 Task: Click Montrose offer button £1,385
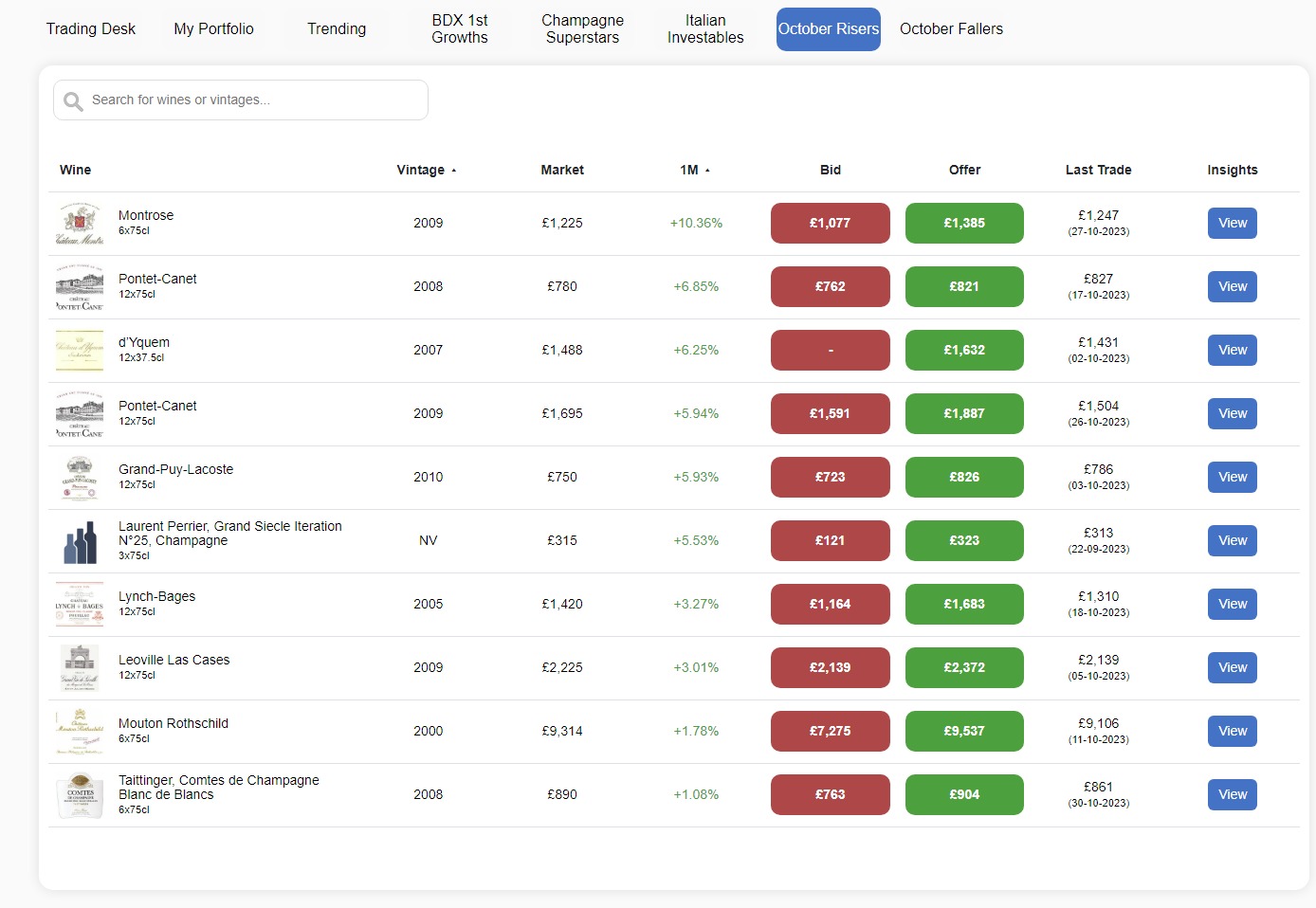(x=964, y=223)
